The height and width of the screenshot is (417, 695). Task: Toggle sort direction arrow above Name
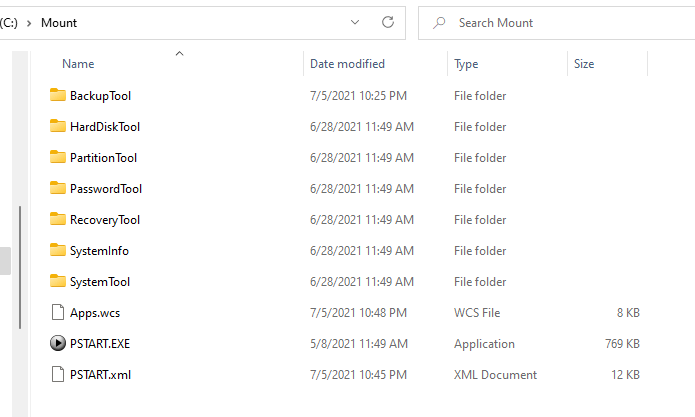tap(179, 54)
